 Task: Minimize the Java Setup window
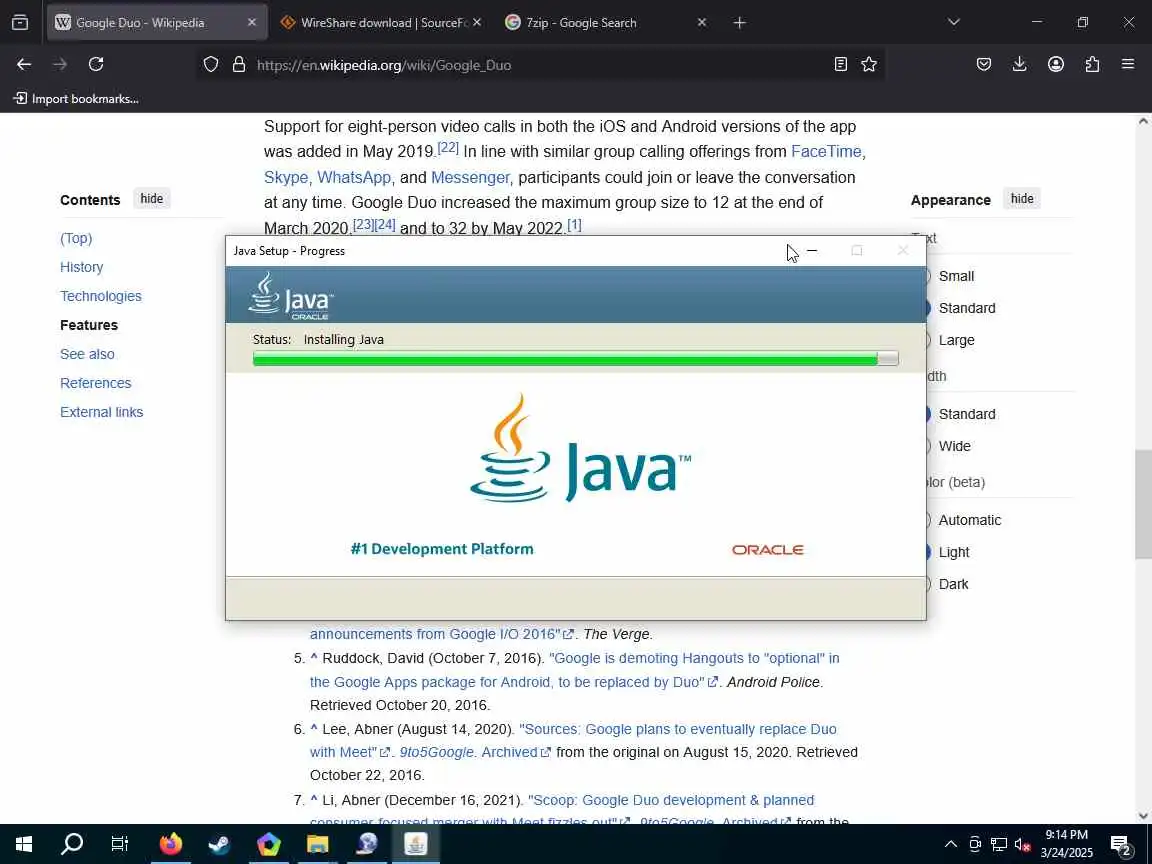[x=812, y=251]
